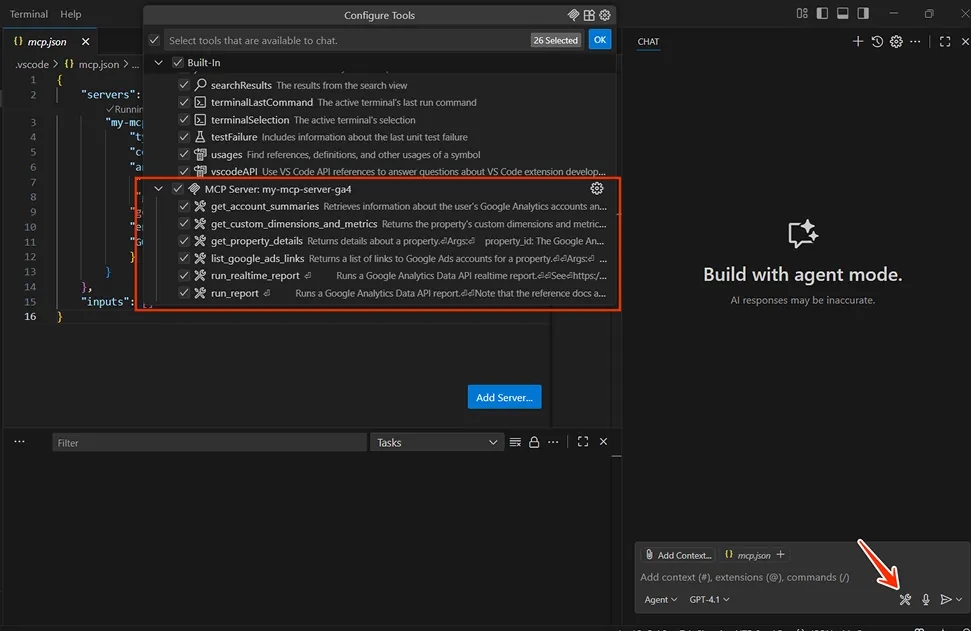This screenshot has width=971, height=631.
Task: Click the Configure Tools wrench icon in chat
Action: (905, 599)
